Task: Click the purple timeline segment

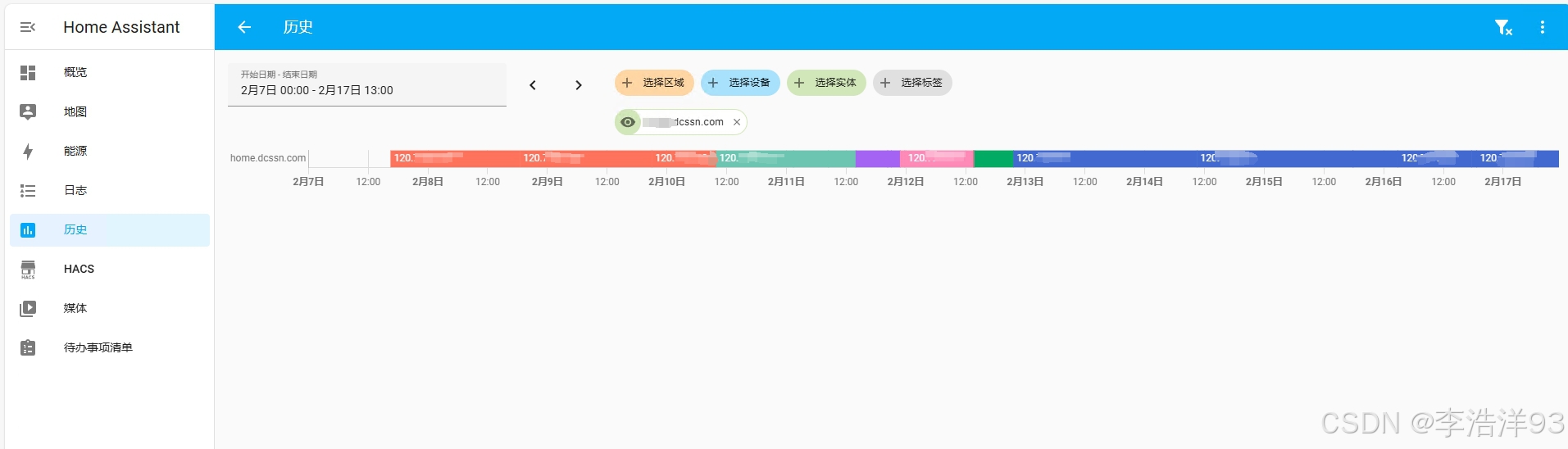Action: 878,158
